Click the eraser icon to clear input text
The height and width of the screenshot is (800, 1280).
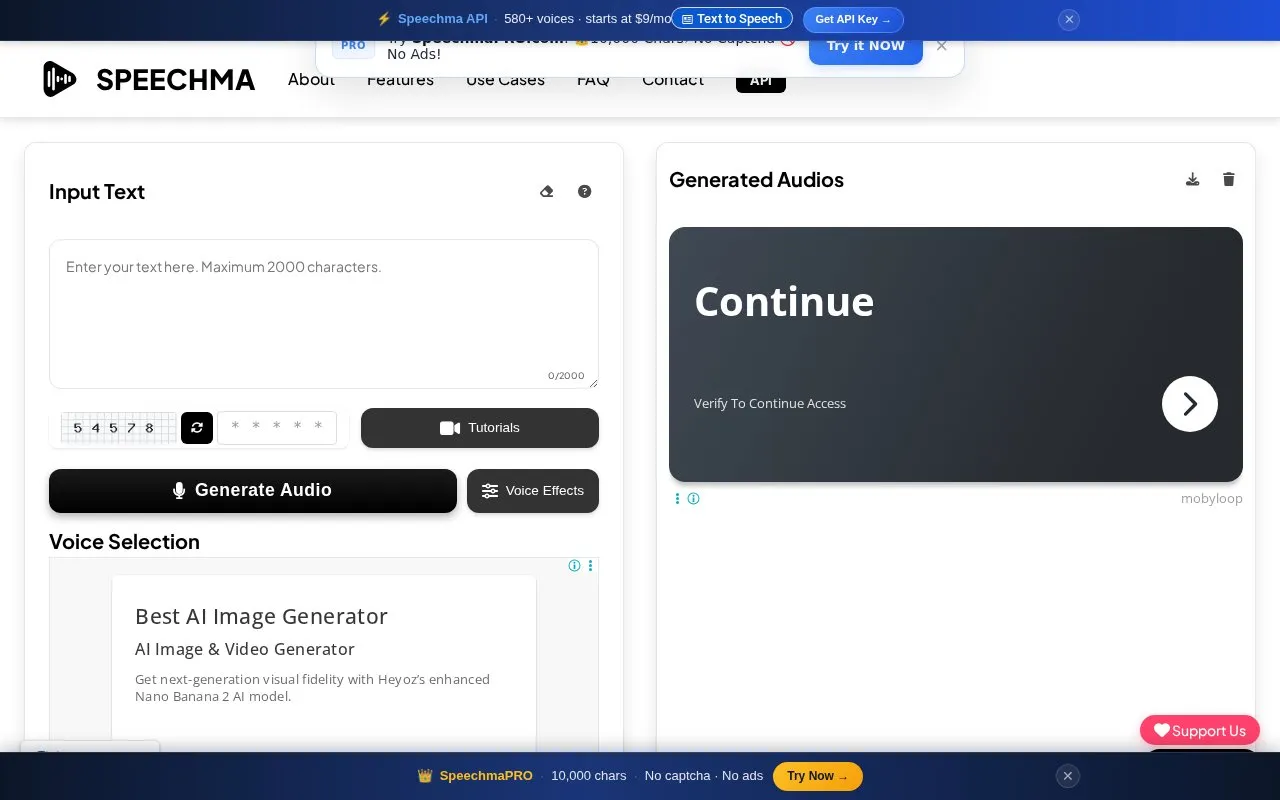click(x=546, y=191)
